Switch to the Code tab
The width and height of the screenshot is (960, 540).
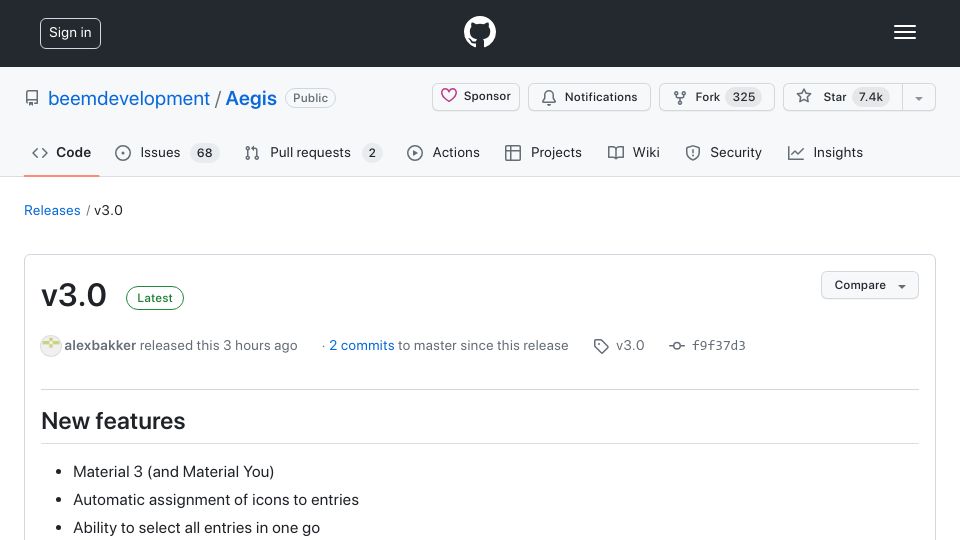61,152
